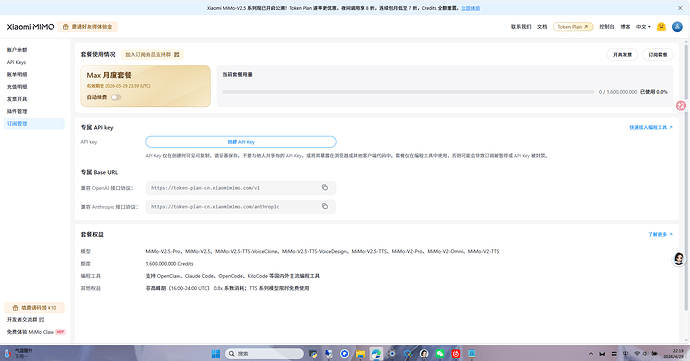Open the 了解更多 link
The width and height of the screenshot is (690, 361).
click(660, 234)
